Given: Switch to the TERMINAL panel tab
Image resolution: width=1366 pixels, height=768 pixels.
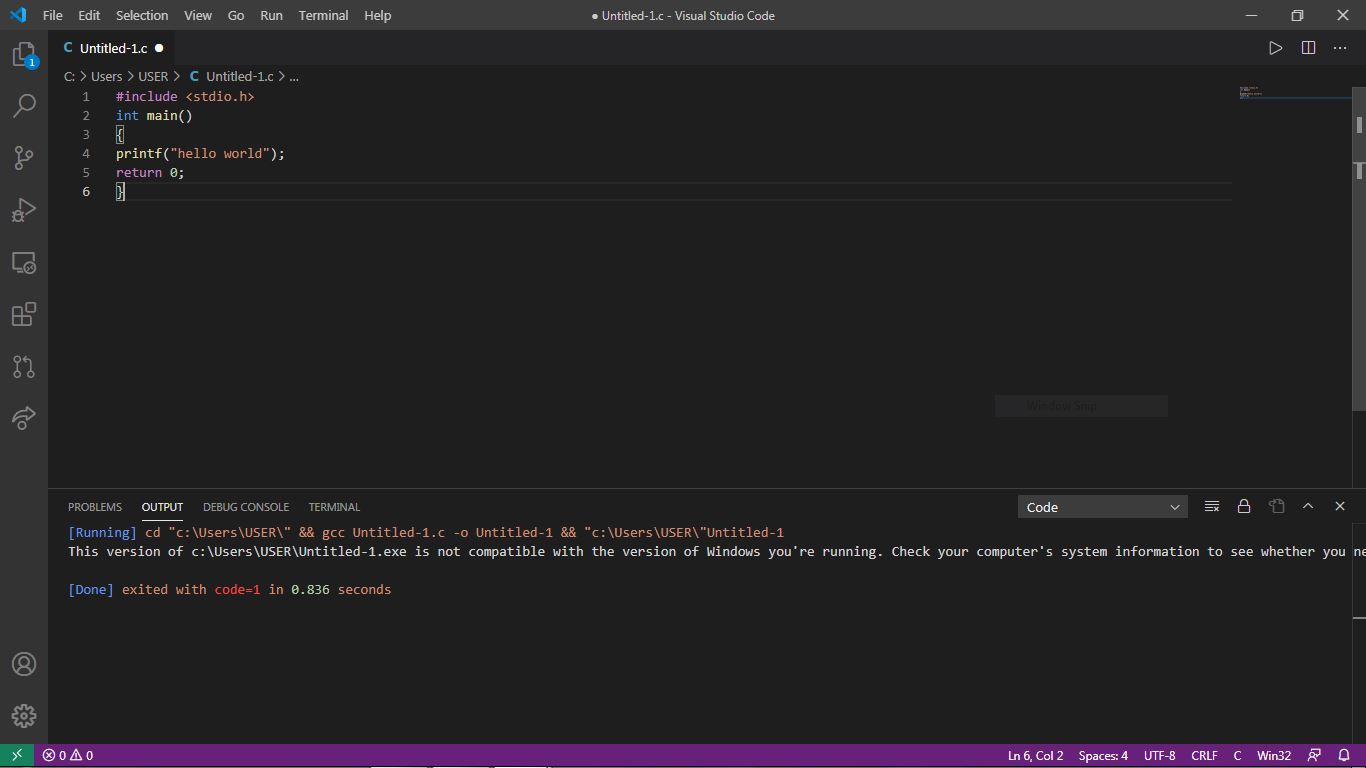Looking at the screenshot, I should point(334,507).
